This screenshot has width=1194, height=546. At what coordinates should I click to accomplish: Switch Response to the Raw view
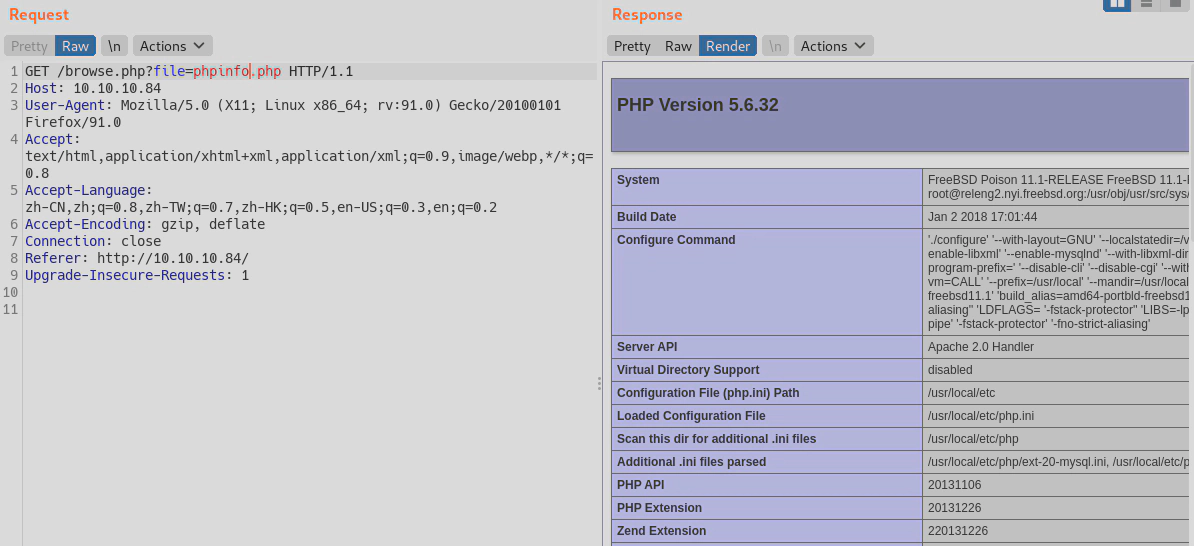pyautogui.click(x=678, y=46)
